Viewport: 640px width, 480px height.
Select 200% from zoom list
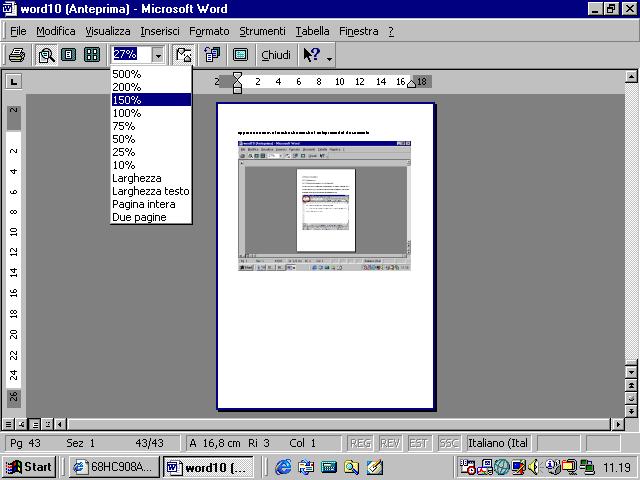[x=151, y=87]
